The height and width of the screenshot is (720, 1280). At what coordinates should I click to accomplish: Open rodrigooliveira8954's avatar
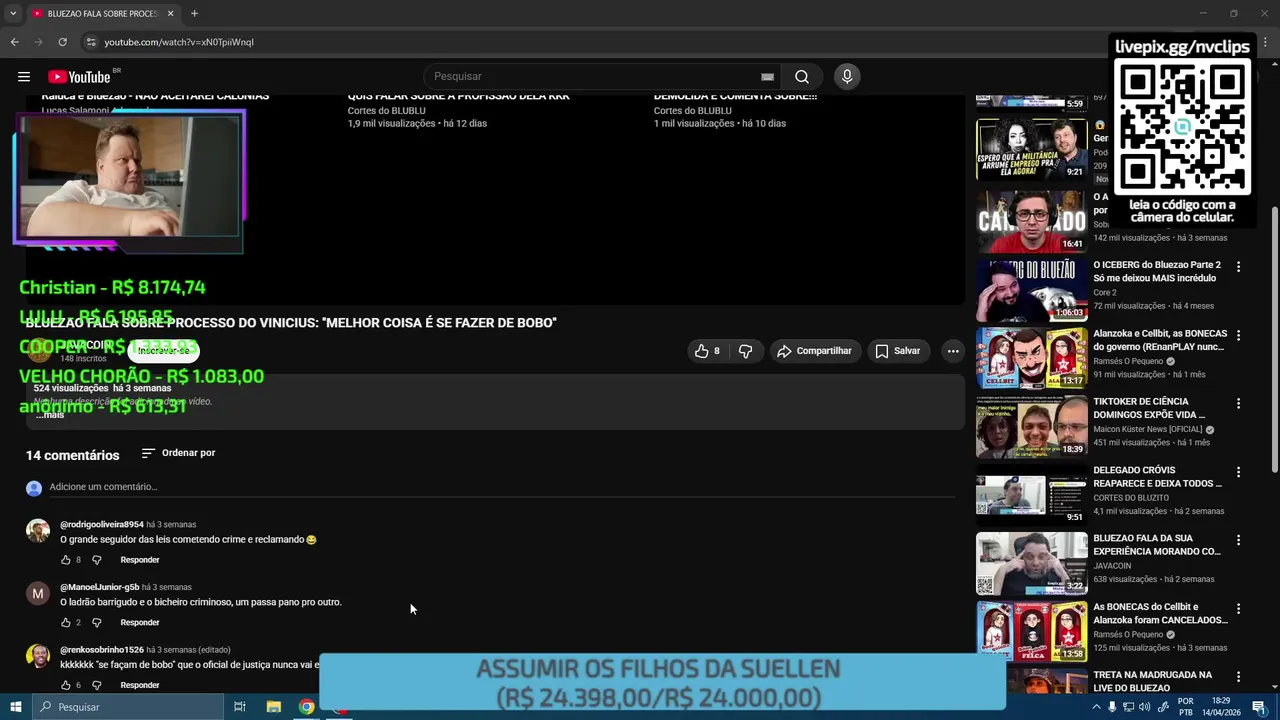click(38, 531)
